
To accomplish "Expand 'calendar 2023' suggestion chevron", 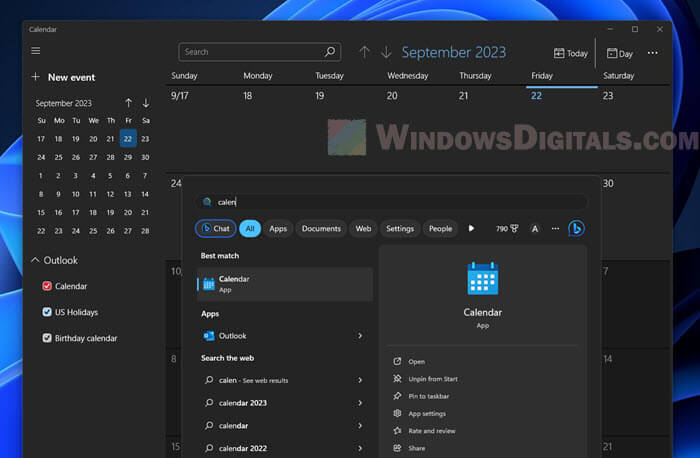I will [360, 403].
